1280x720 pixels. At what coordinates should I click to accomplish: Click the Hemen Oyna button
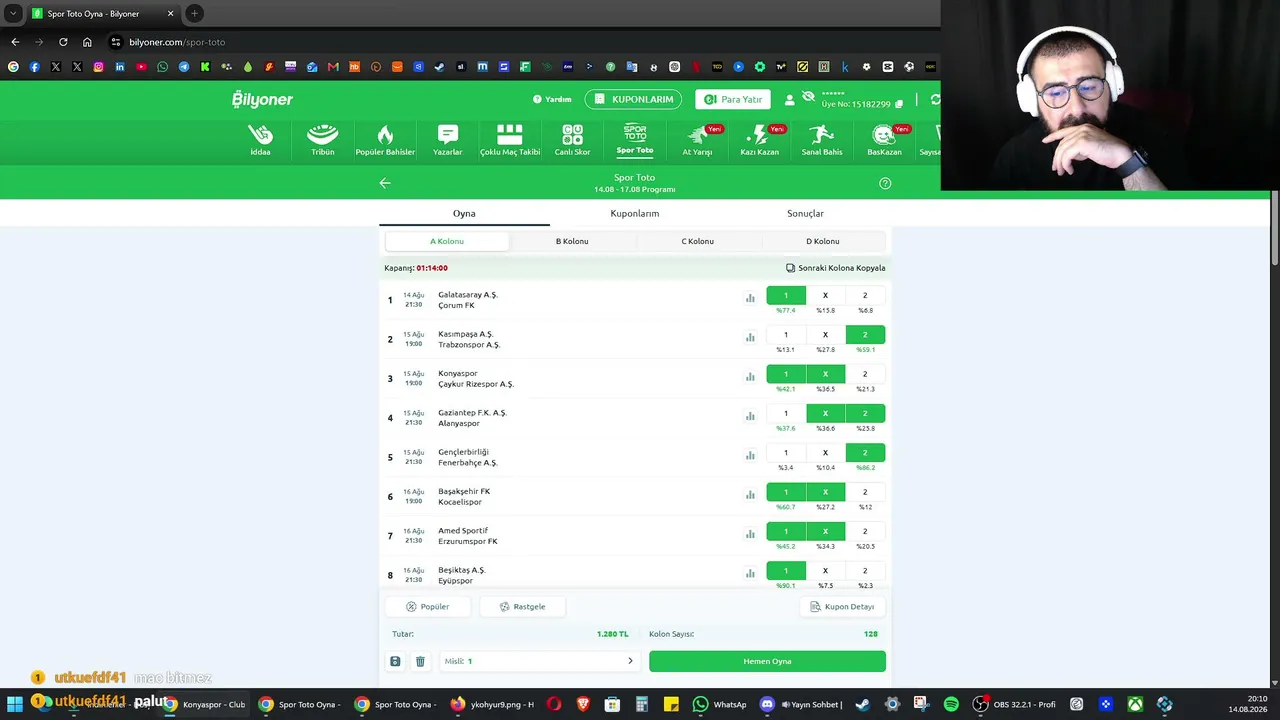(x=767, y=661)
